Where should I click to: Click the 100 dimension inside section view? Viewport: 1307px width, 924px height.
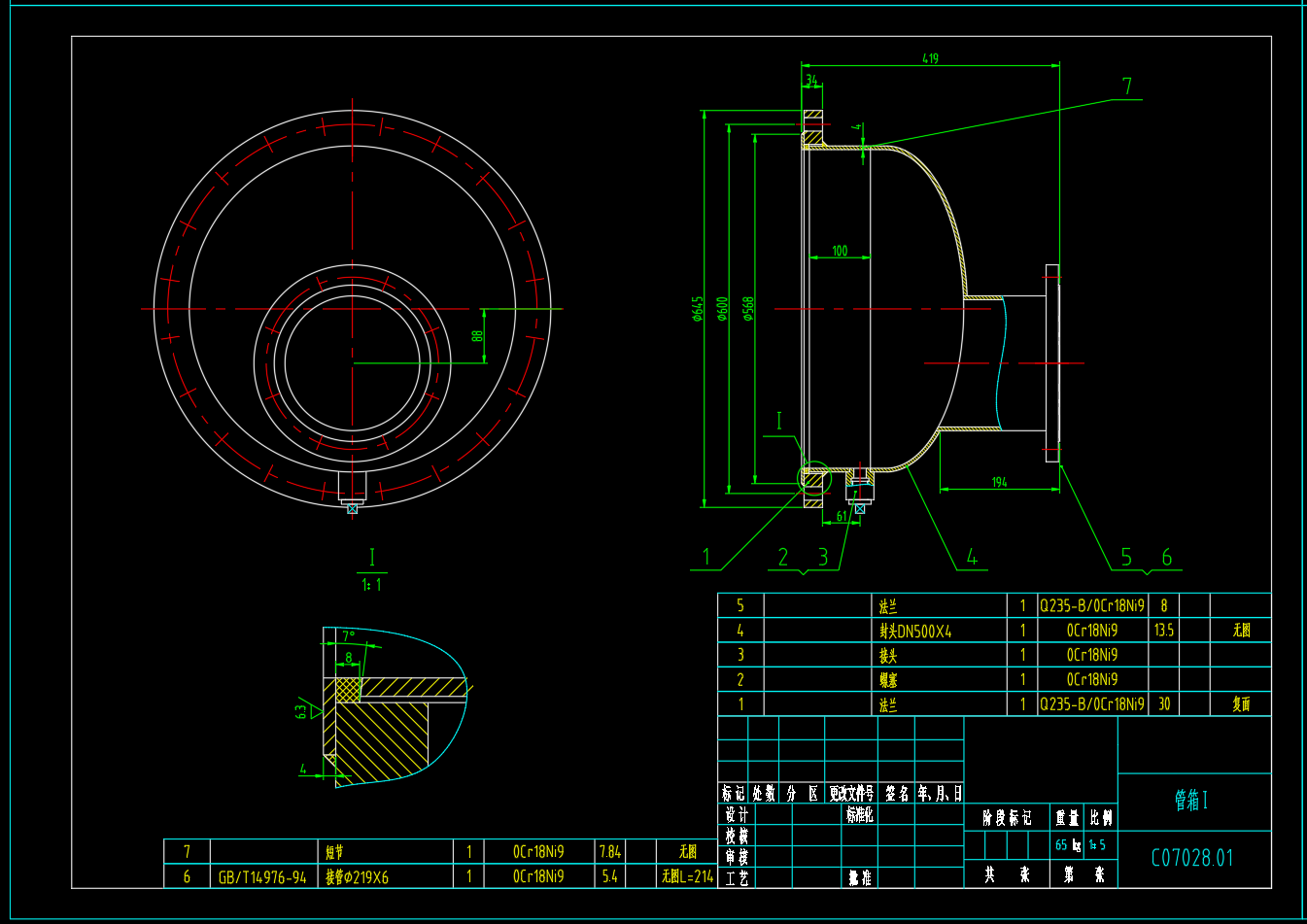point(840,252)
